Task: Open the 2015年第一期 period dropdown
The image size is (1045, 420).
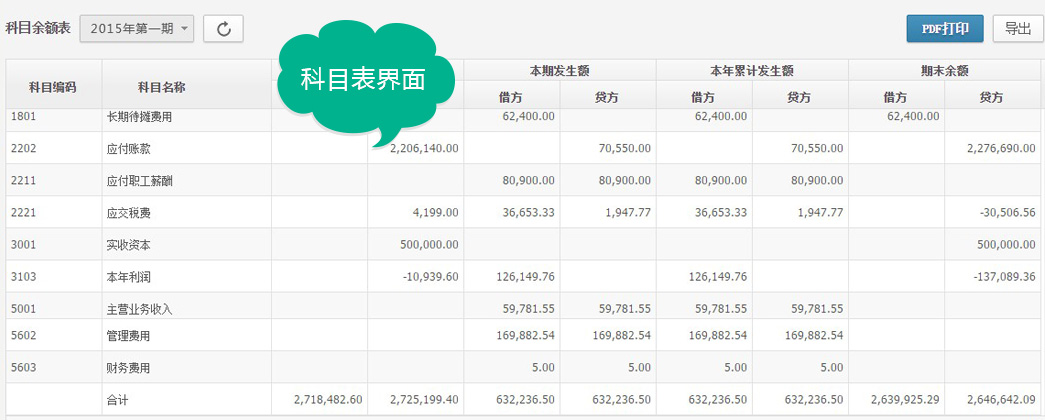Action: pos(137,29)
